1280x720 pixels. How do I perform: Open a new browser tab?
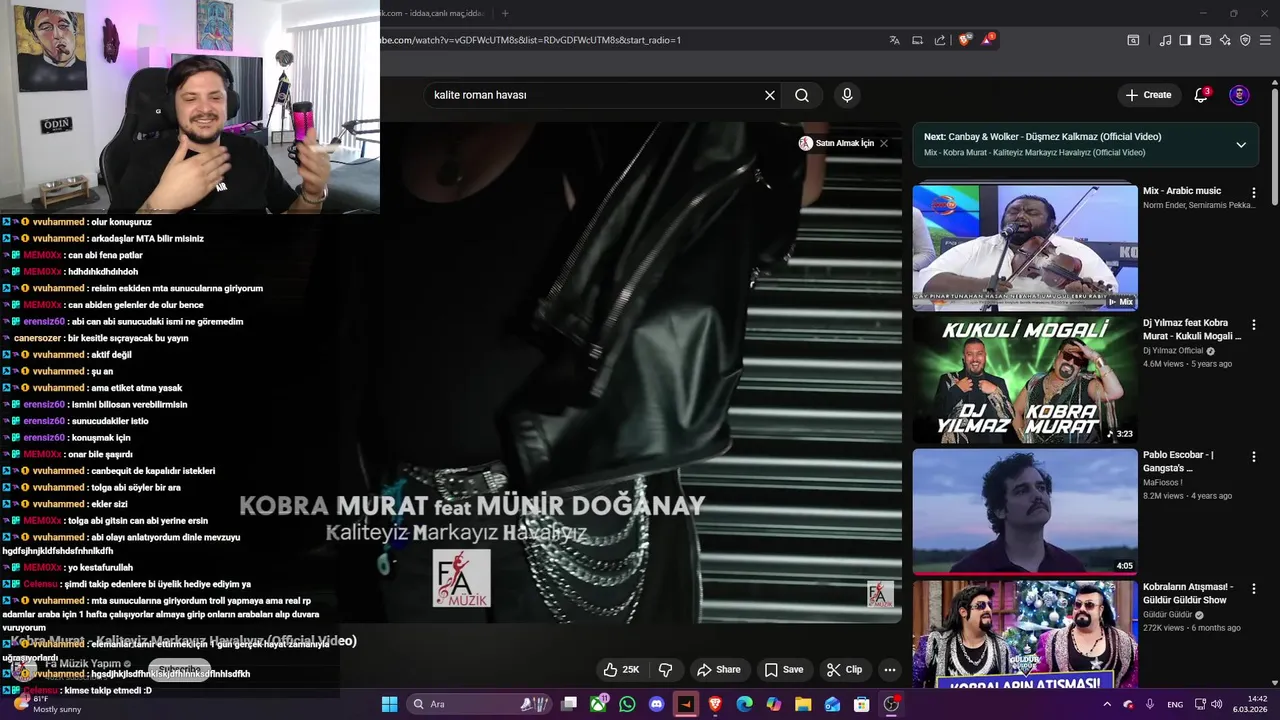(505, 13)
